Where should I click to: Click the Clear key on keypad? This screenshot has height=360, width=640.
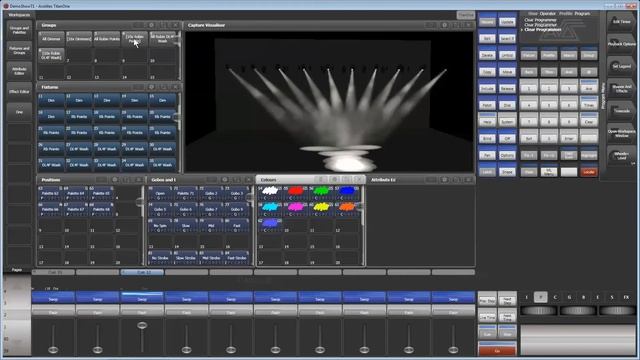coord(589,122)
